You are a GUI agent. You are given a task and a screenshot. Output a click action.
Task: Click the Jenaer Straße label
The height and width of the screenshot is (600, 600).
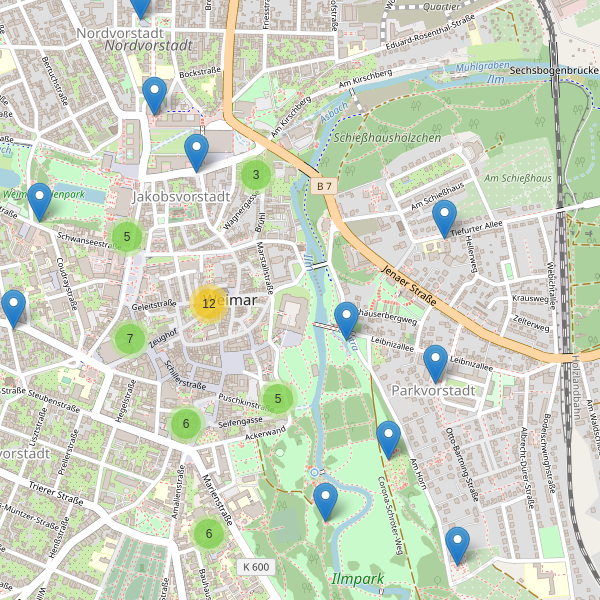pos(409,285)
